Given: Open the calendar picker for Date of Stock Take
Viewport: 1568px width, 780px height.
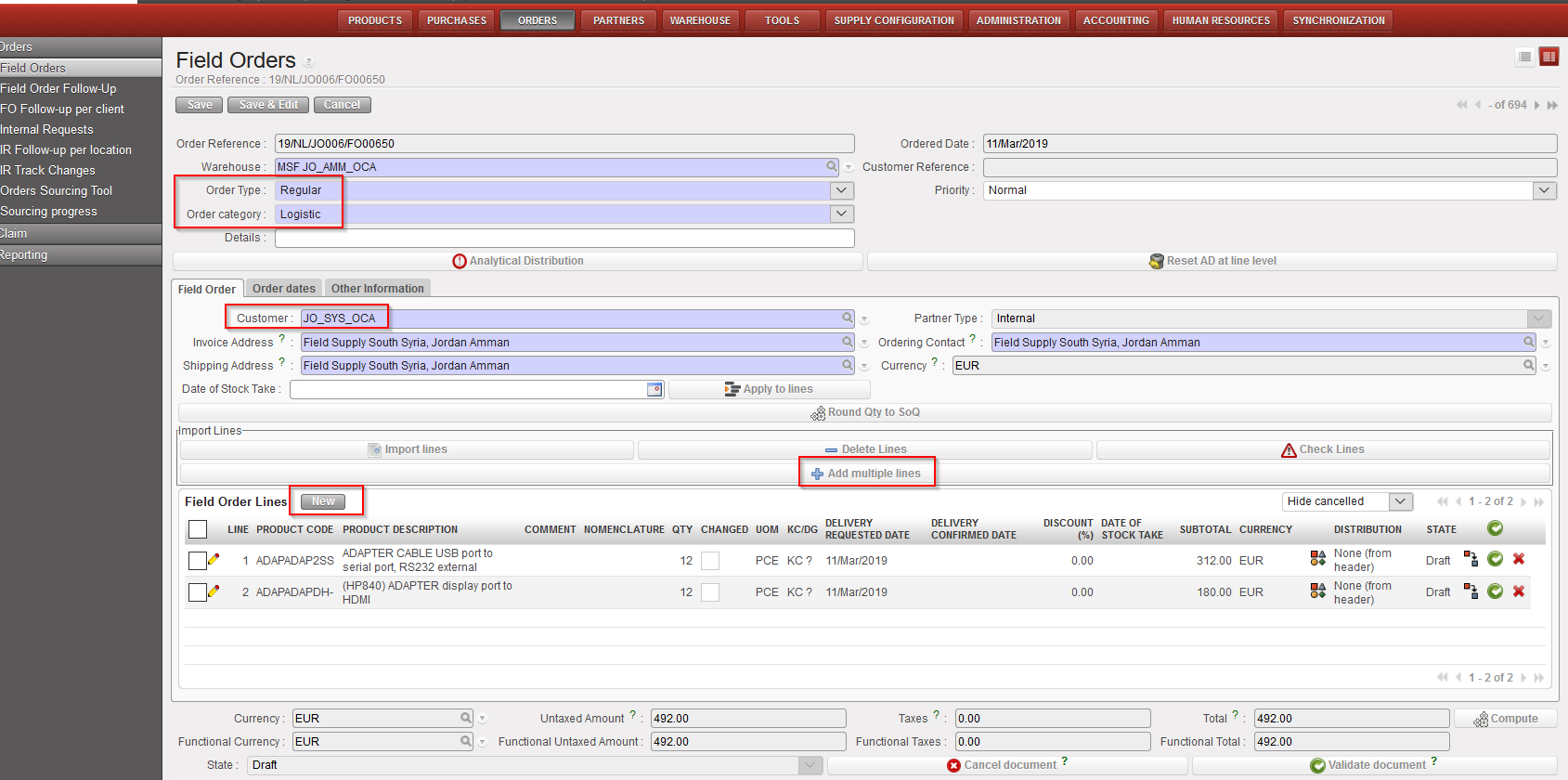Looking at the screenshot, I should coord(654,389).
